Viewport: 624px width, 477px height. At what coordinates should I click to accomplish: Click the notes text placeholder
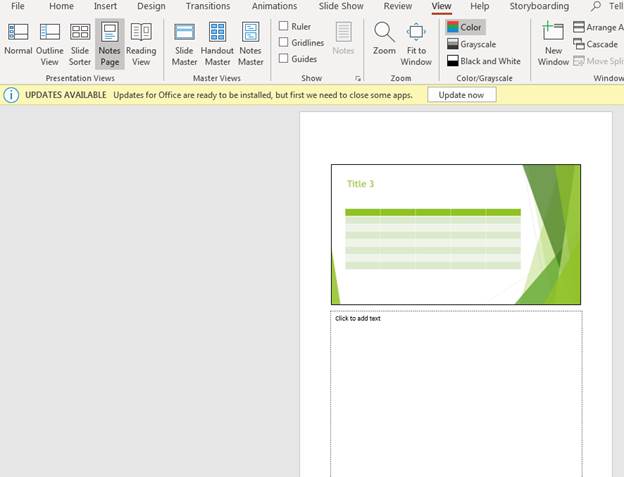tap(456, 394)
